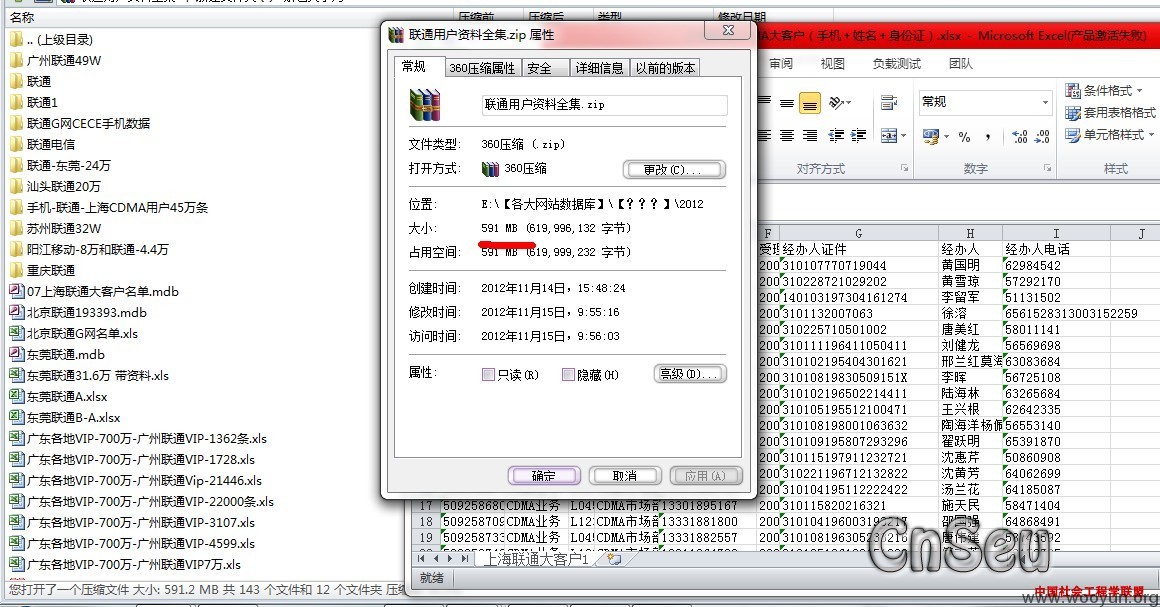Expand the text orientation dropdown arrow
The image size is (1160, 607).
[x=849, y=103]
